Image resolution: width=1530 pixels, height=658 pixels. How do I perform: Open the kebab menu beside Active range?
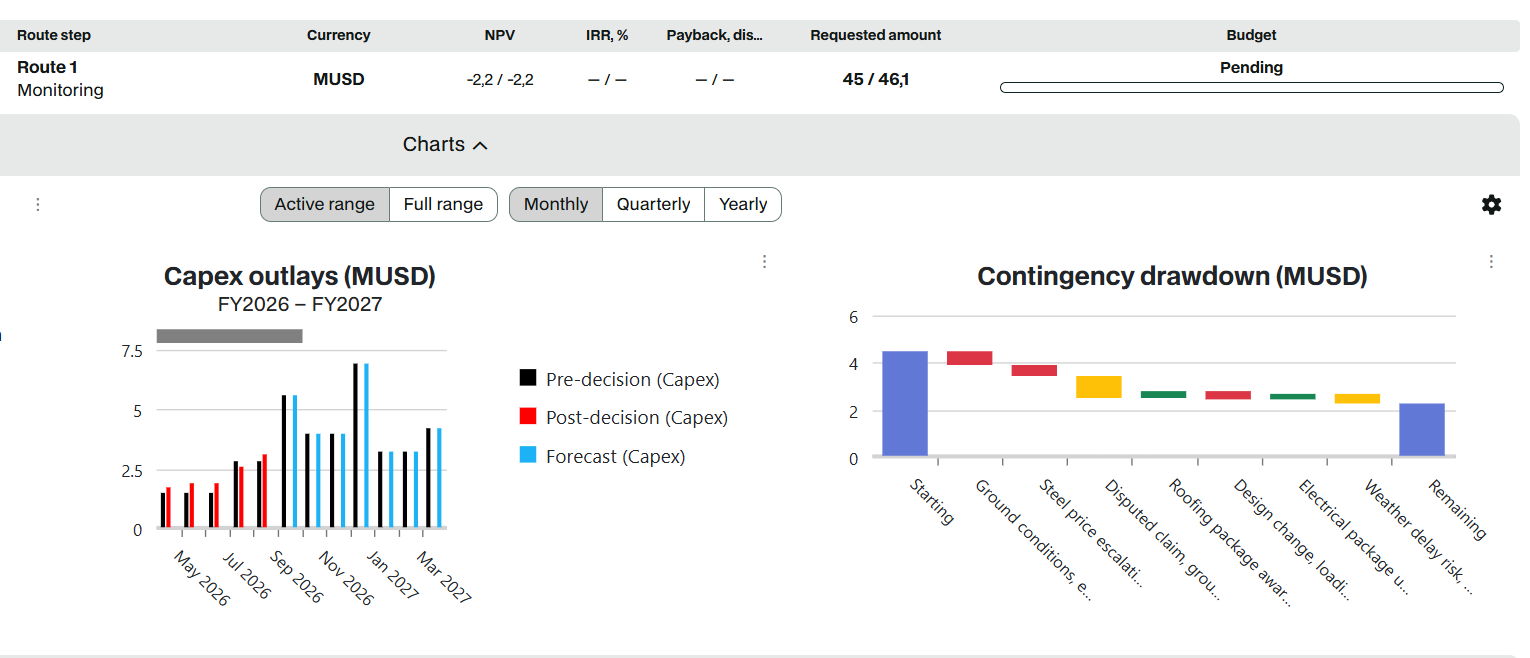(x=38, y=204)
